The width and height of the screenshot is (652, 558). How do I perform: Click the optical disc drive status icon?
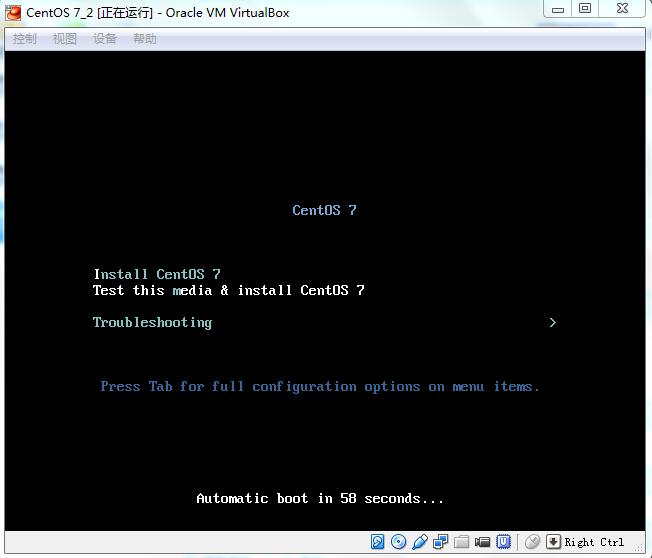tap(399, 542)
